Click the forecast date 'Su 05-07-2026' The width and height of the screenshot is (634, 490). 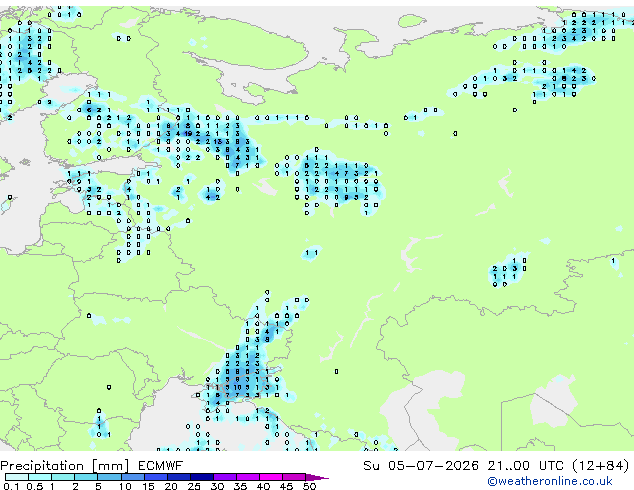tap(421, 466)
